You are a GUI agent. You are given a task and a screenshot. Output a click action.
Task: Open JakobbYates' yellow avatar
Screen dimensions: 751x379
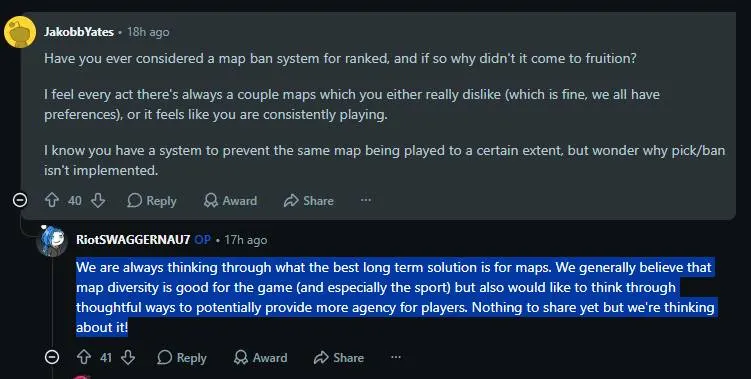[20, 32]
